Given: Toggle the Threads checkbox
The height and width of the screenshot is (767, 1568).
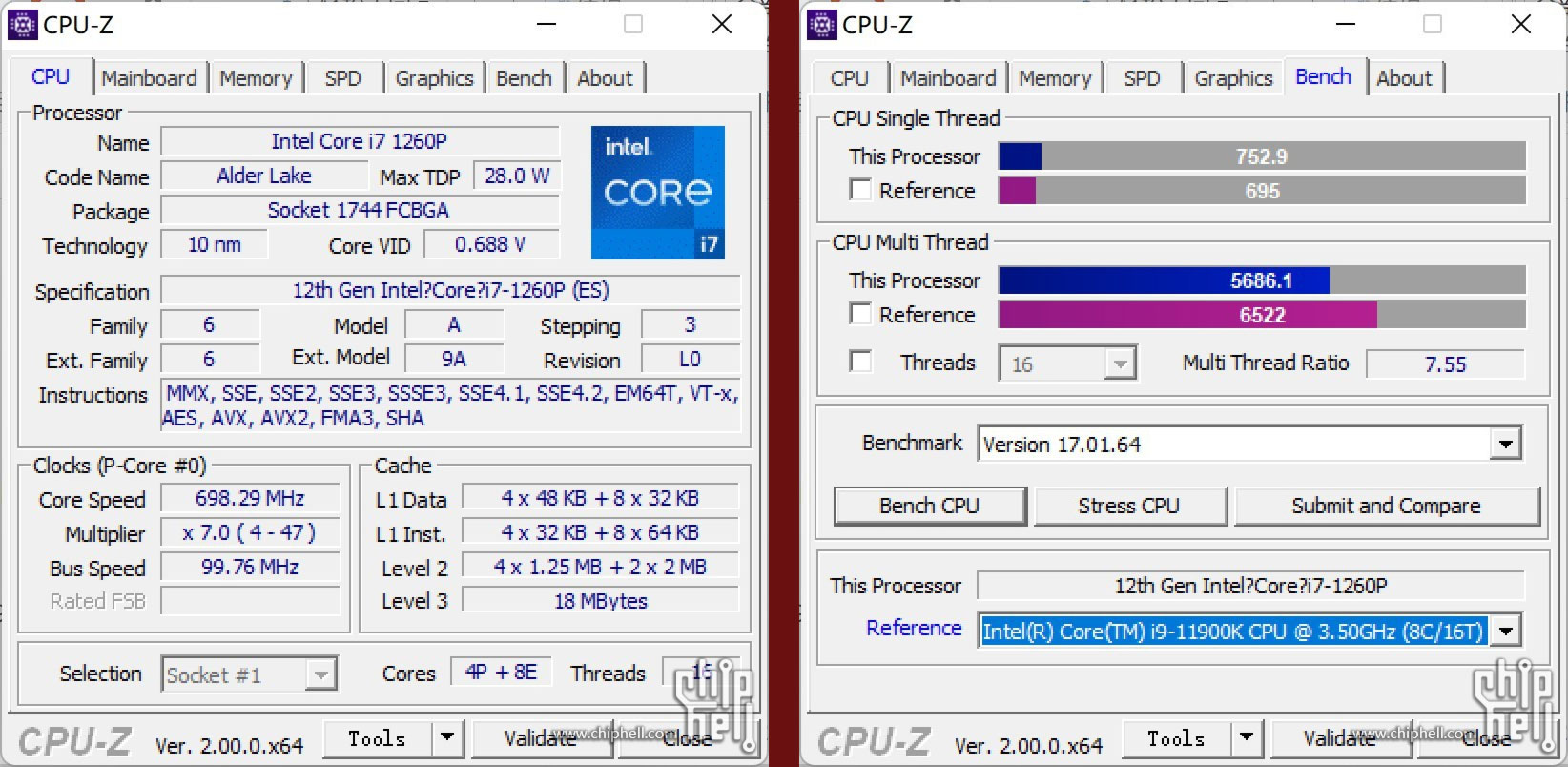Looking at the screenshot, I should (x=860, y=362).
